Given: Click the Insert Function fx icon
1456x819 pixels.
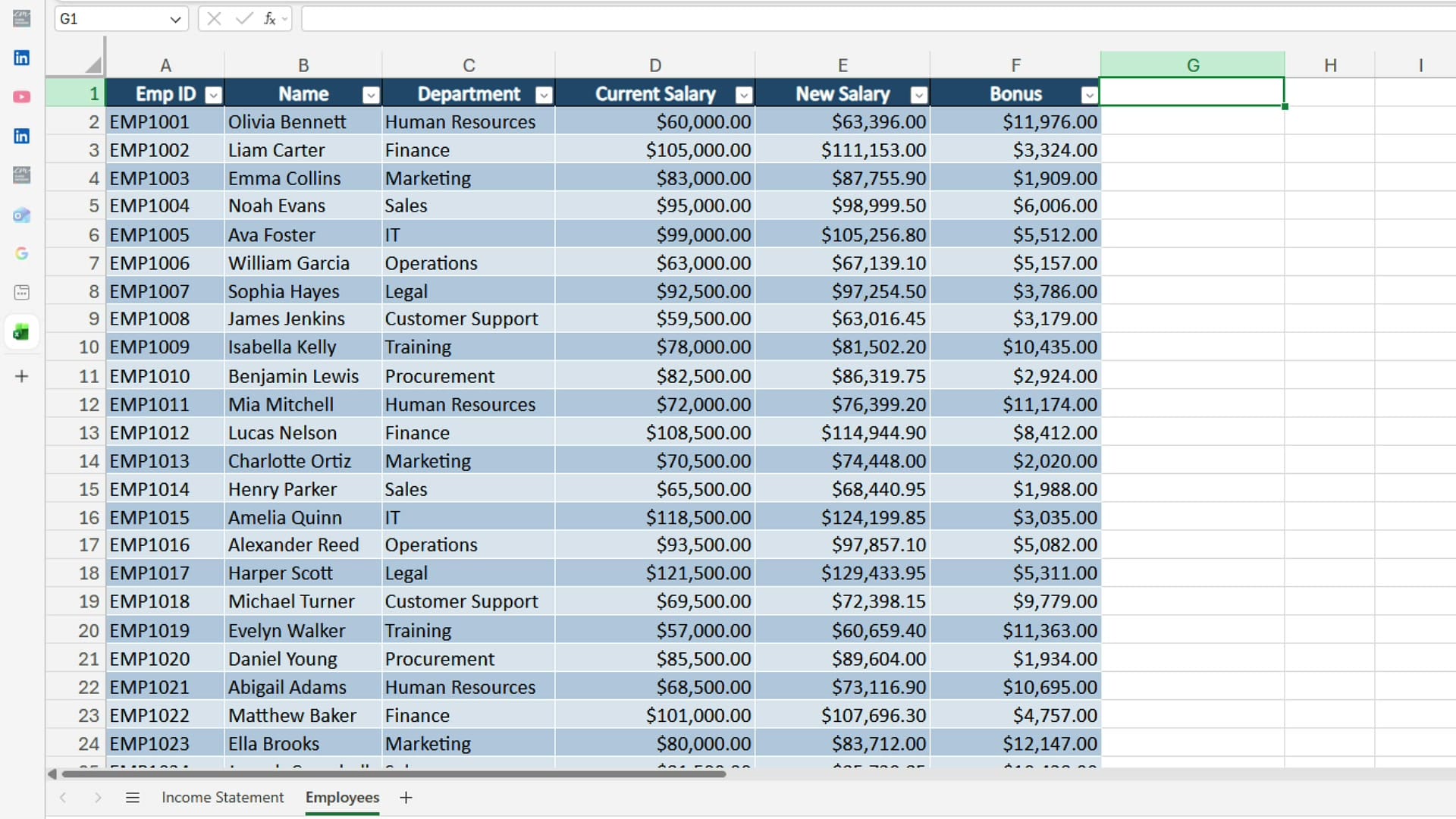Looking at the screenshot, I should [271, 19].
